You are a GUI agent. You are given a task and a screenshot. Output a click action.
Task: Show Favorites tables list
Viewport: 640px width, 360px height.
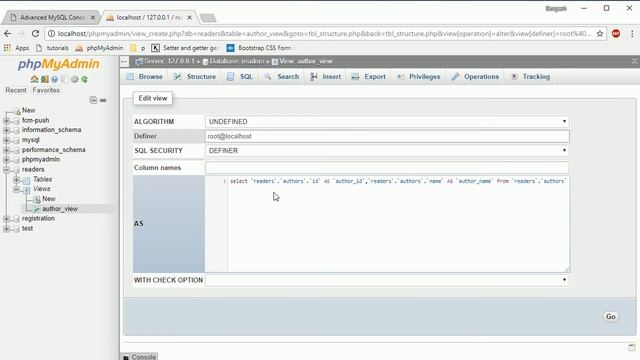[46, 90]
